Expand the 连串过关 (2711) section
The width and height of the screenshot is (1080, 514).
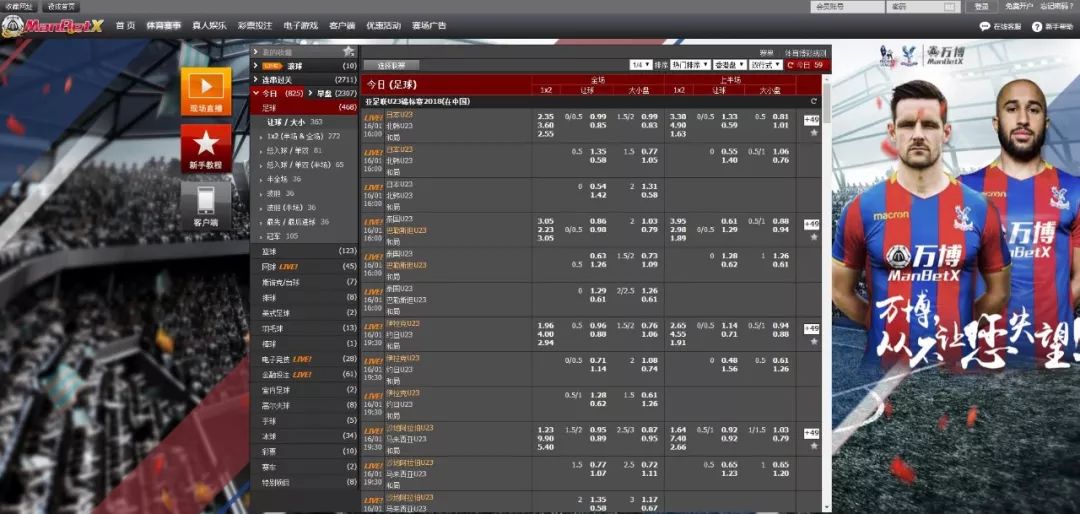pos(304,80)
